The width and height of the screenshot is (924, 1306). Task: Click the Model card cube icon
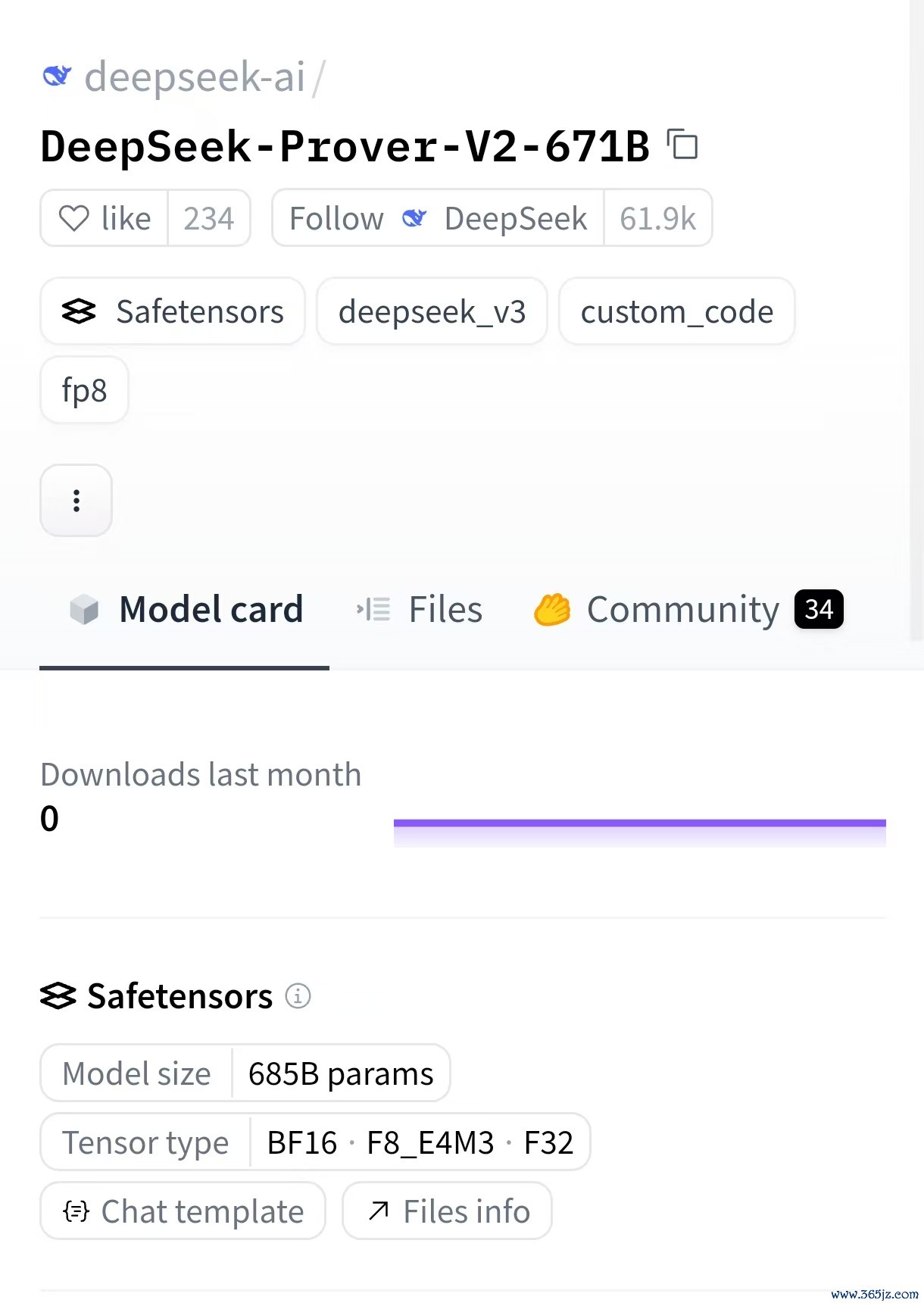click(x=84, y=609)
